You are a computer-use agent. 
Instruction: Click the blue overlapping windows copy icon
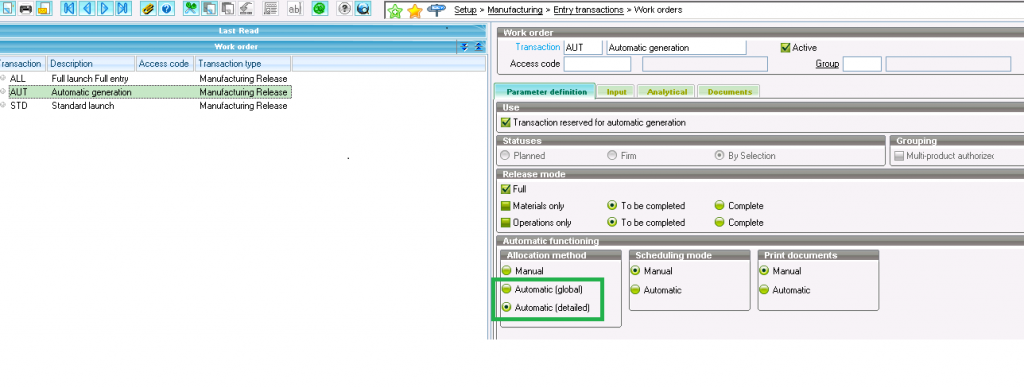209,8
